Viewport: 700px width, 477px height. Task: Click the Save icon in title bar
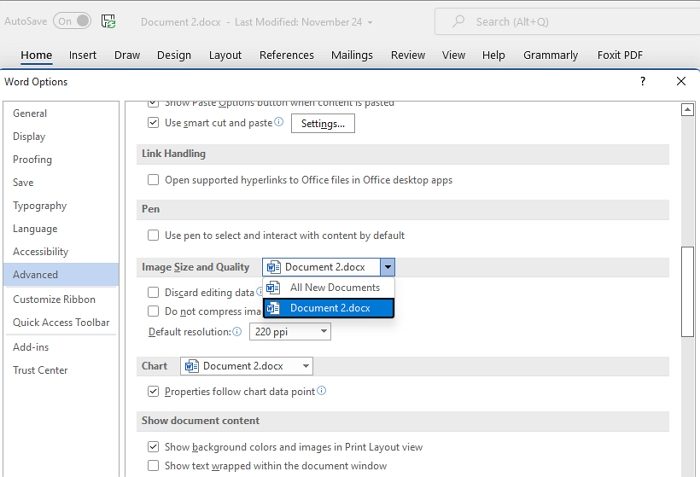pyautogui.click(x=108, y=21)
